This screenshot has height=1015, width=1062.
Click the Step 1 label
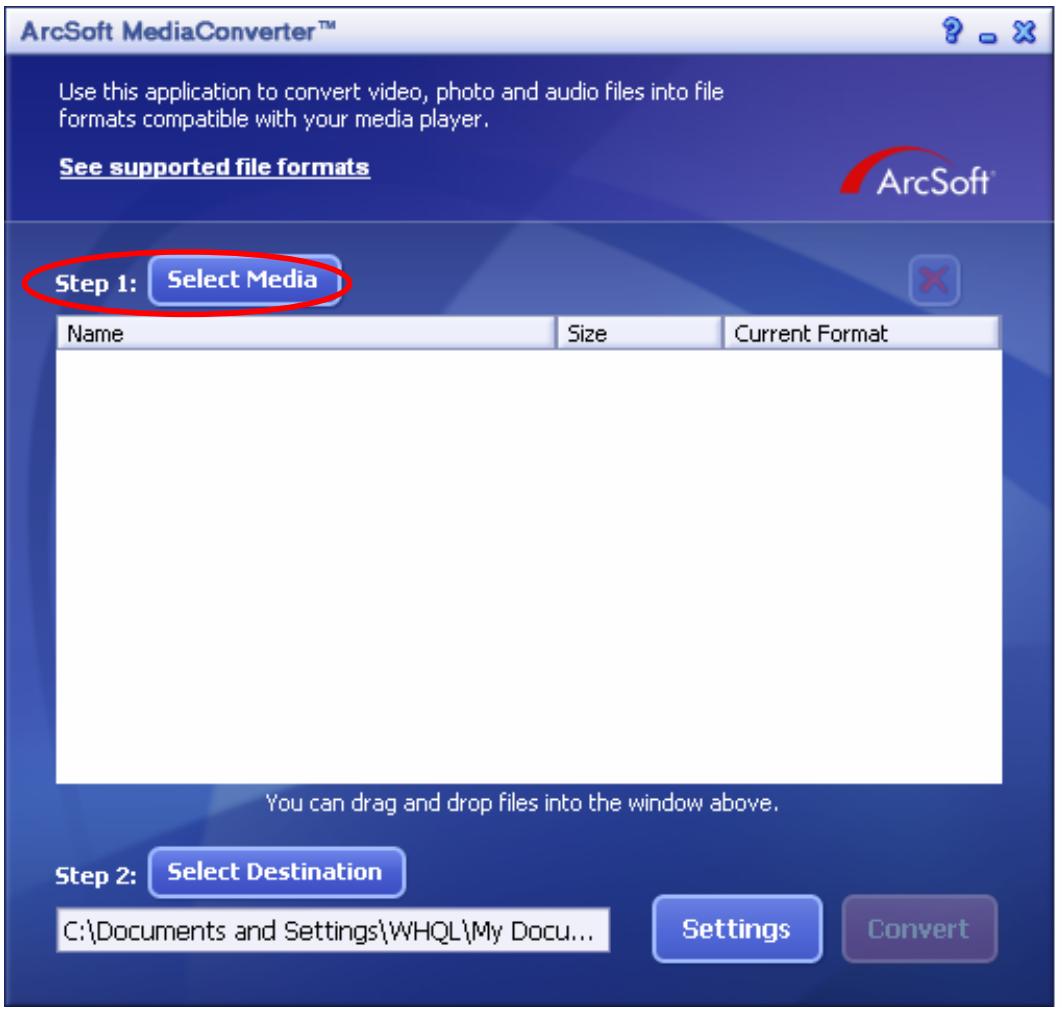[95, 284]
